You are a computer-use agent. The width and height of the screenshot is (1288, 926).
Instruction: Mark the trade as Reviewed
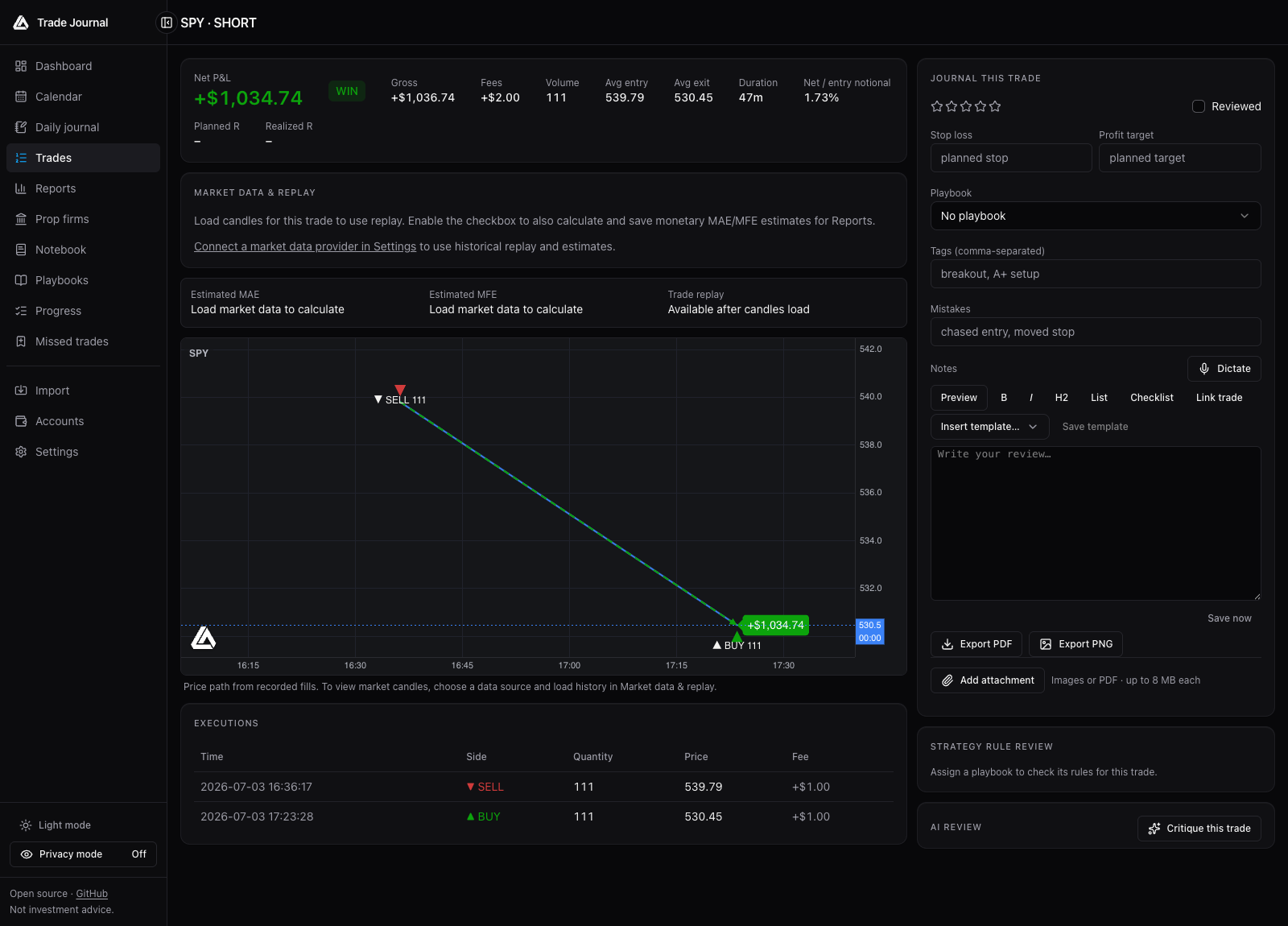[1199, 106]
